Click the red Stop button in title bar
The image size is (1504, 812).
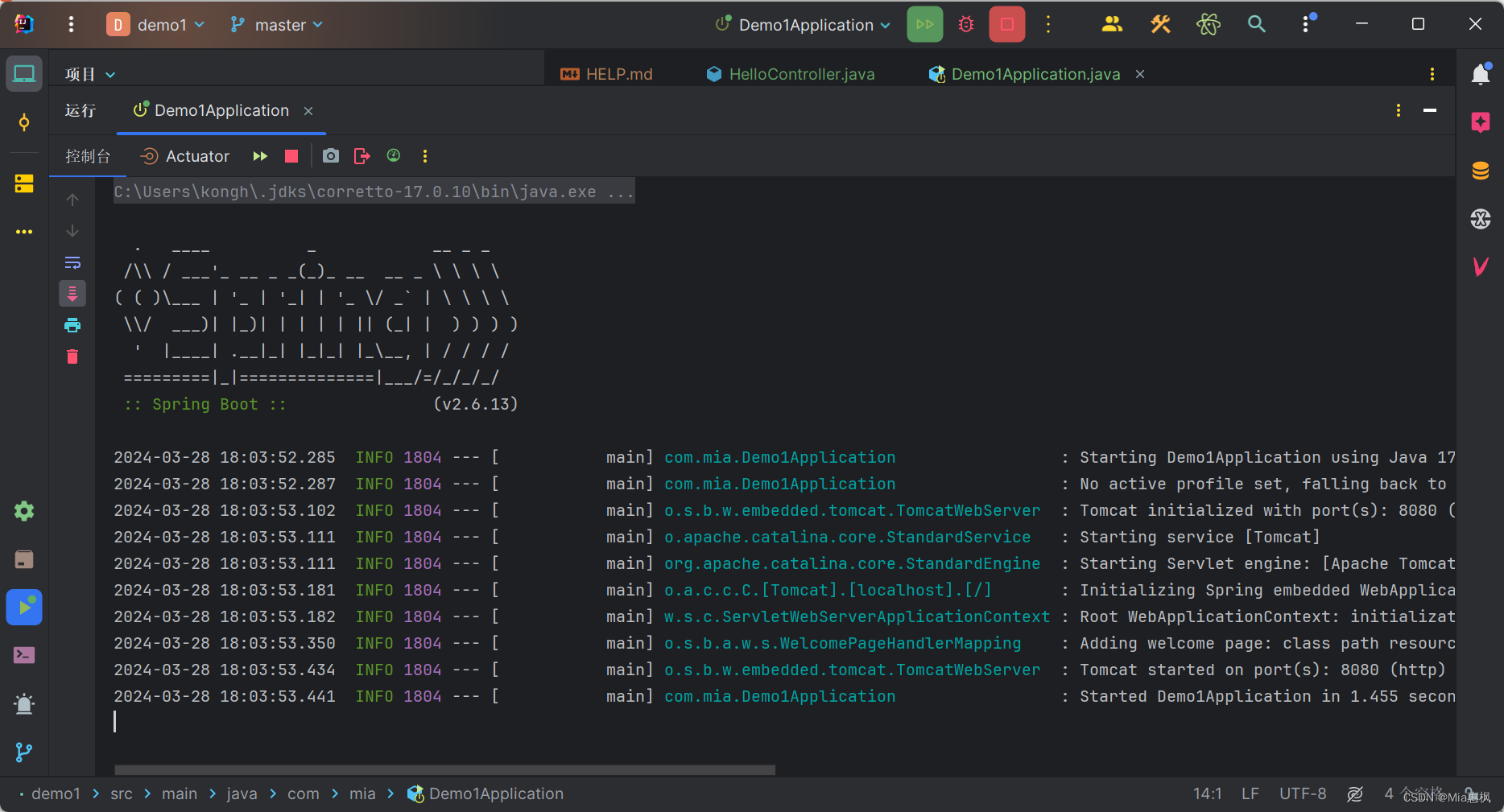(x=1006, y=24)
